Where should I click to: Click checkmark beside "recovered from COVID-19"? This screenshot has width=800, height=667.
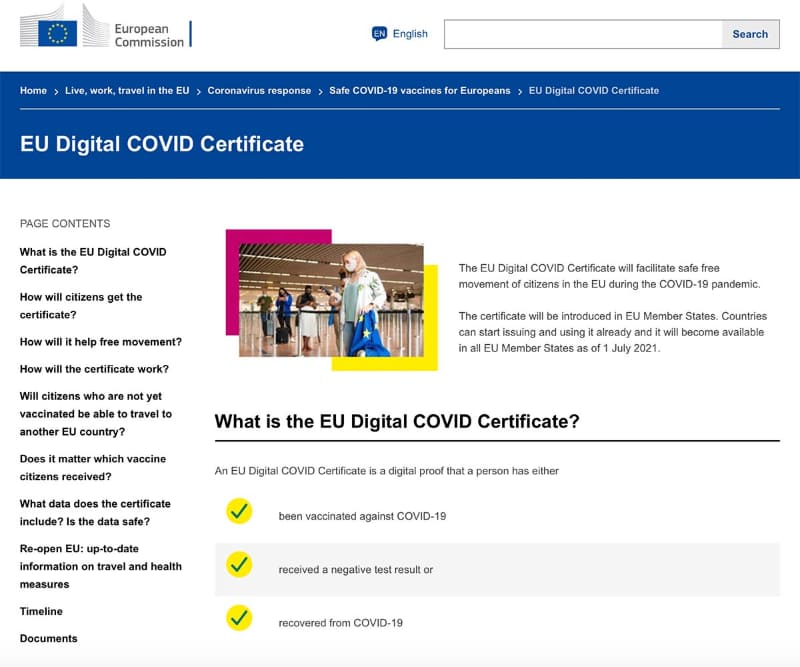click(238, 619)
